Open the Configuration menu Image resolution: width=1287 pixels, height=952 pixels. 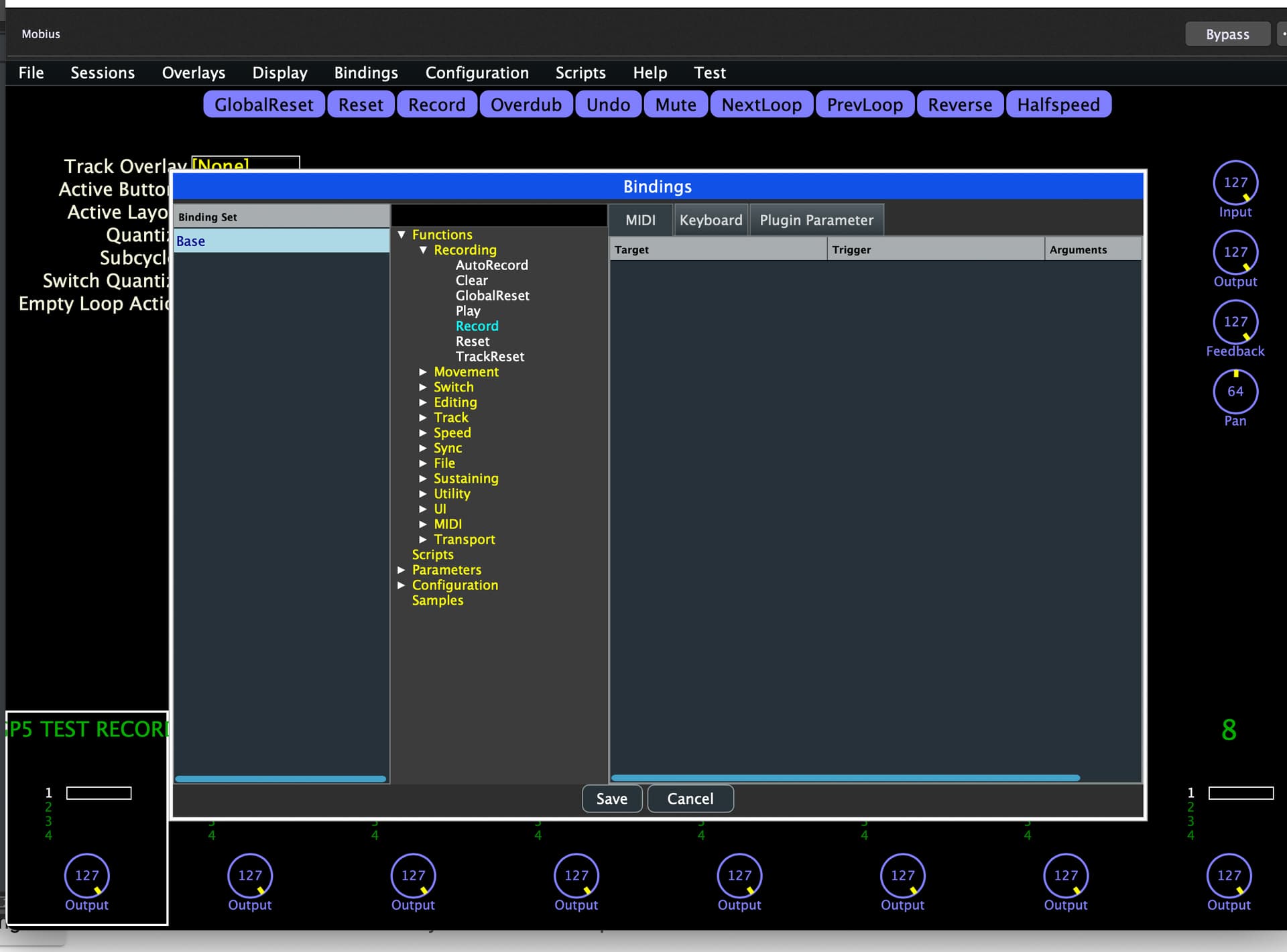[x=477, y=72]
